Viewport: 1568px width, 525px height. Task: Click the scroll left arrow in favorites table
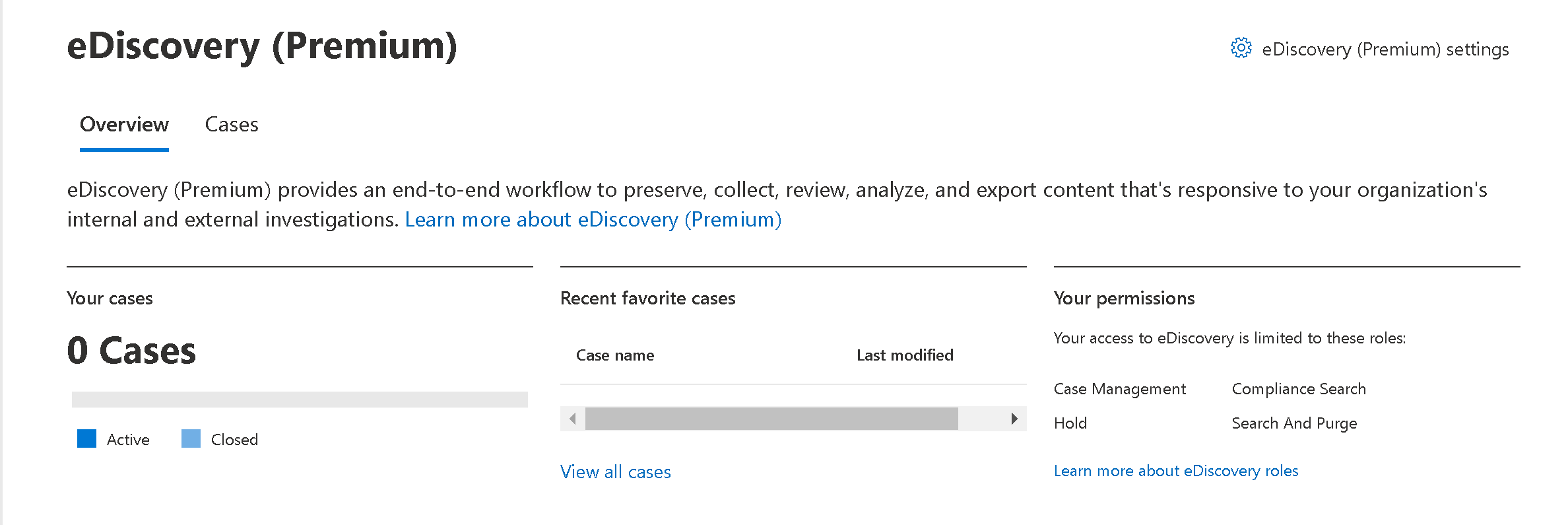click(x=572, y=419)
